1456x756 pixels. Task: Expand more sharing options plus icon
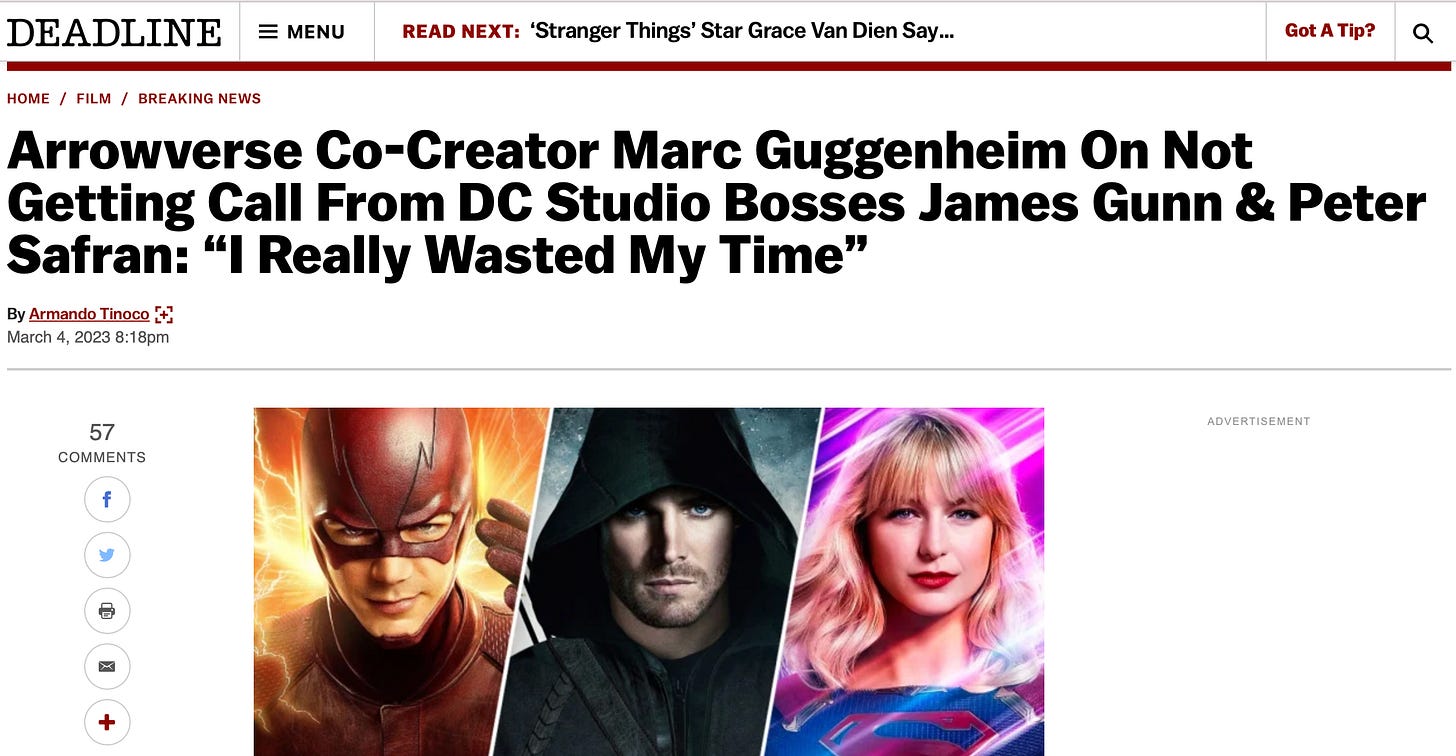(x=107, y=723)
